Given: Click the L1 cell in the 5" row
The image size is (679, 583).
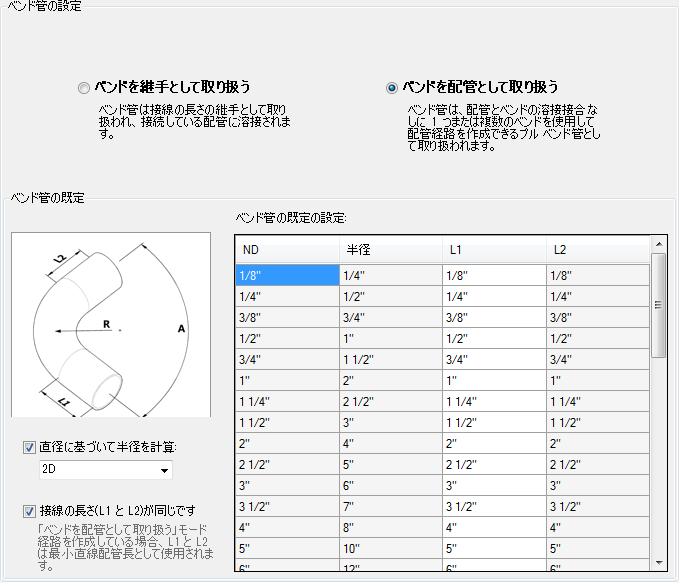Looking at the screenshot, I should pos(495,548).
